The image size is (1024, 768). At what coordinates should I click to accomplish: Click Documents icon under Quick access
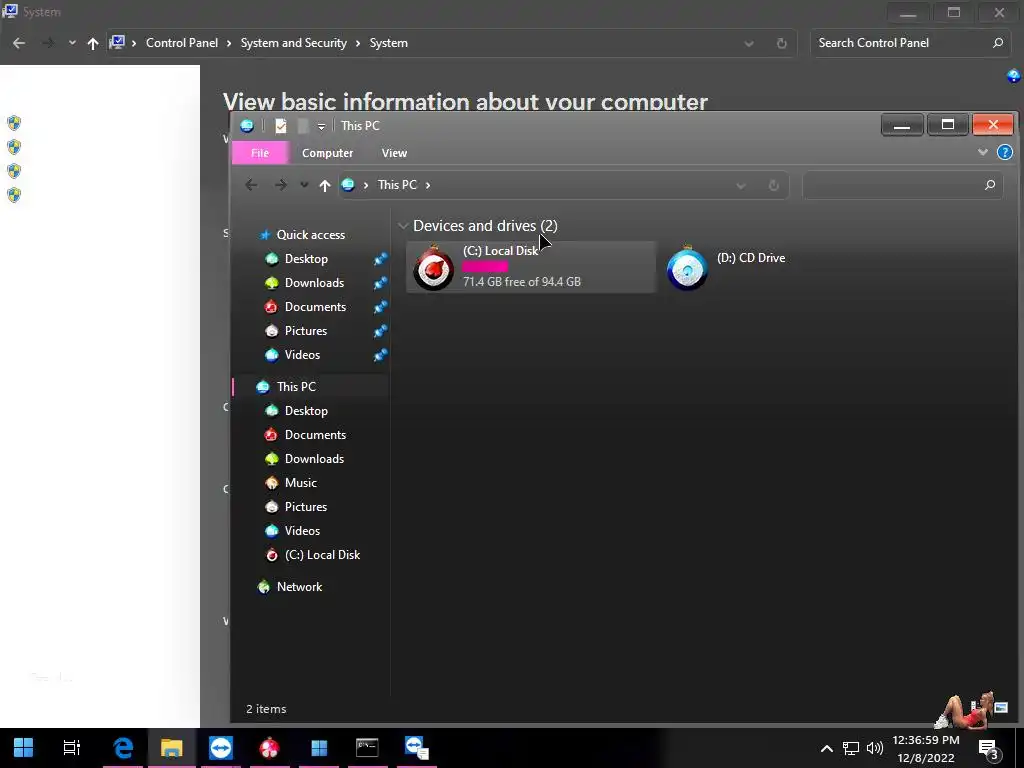(272, 307)
